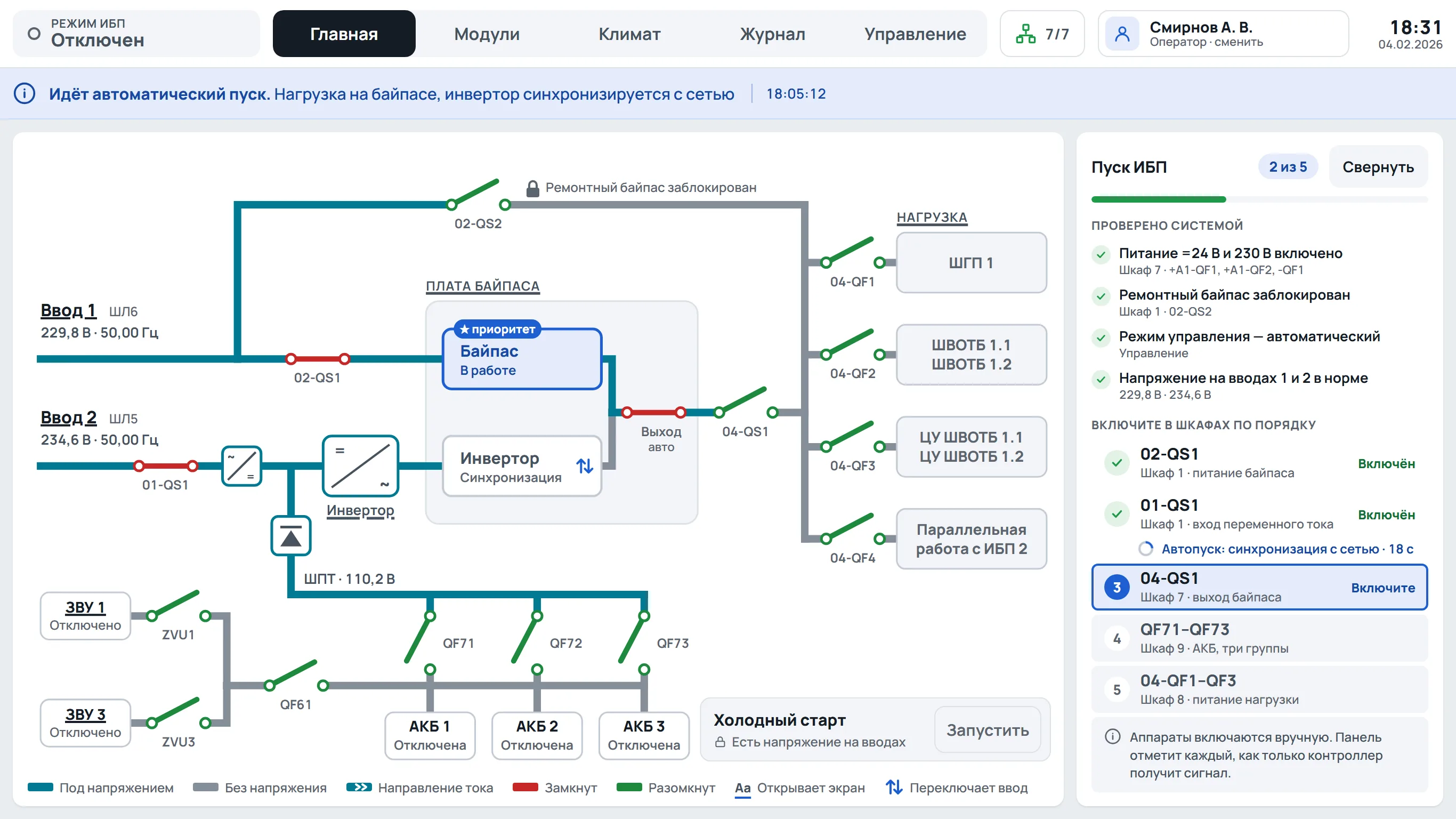Switch to the Климат tab
Image resolution: width=1456 pixels, height=819 pixels.
tap(629, 34)
